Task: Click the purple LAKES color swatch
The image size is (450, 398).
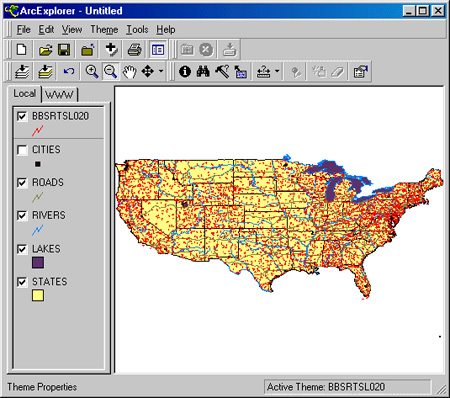Action: (x=38, y=263)
